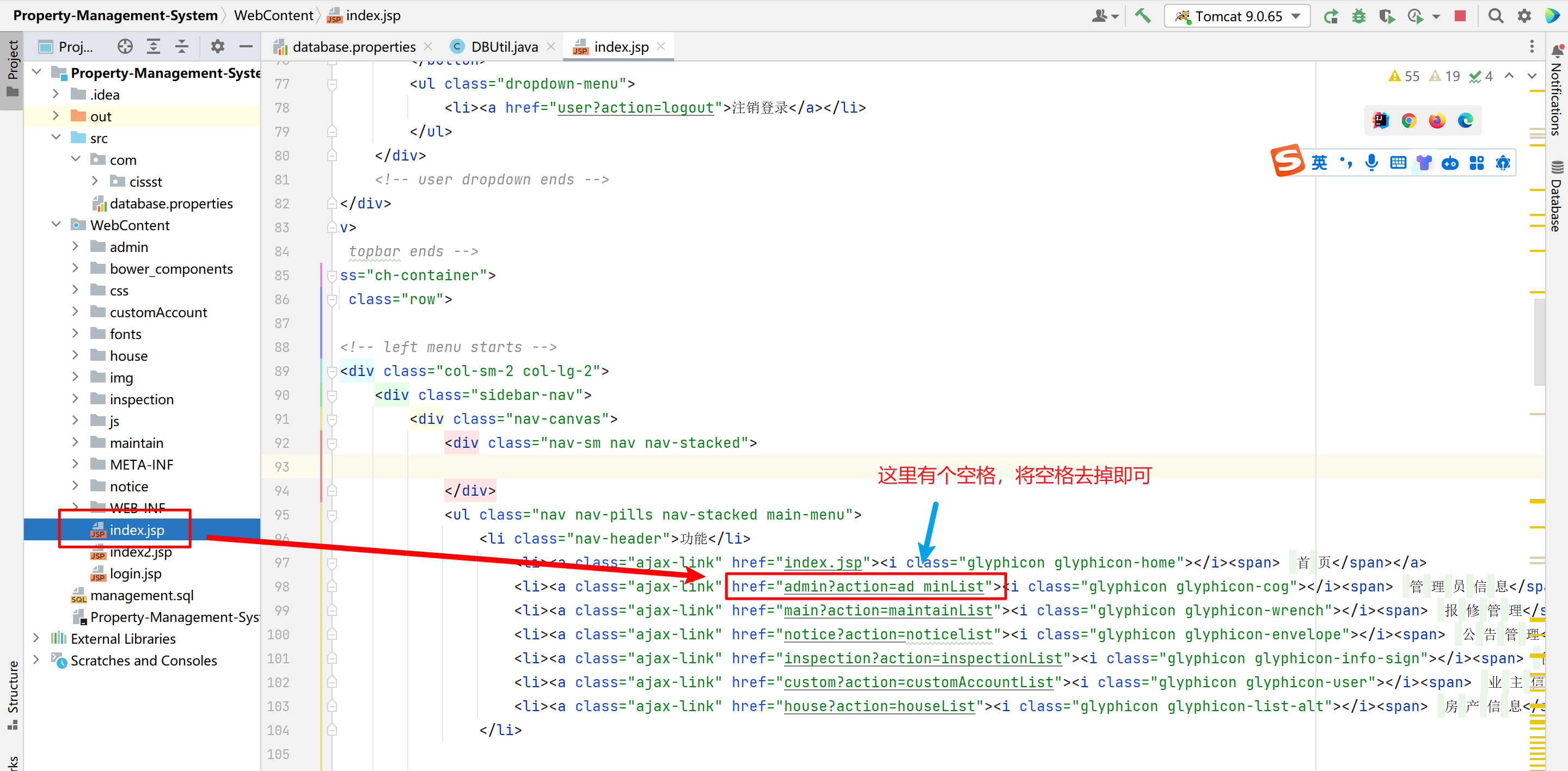The image size is (1568, 771).
Task: Toggle the Structure tool window button
Action: click(12, 695)
